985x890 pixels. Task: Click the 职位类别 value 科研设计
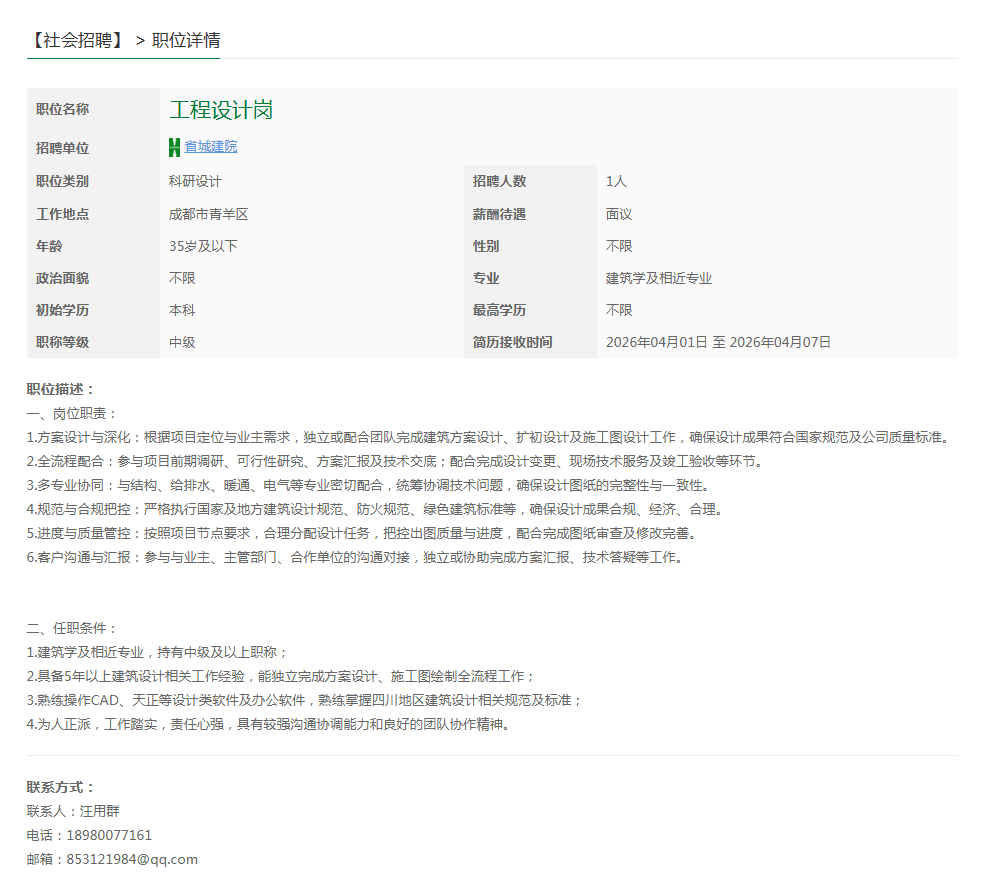point(197,181)
